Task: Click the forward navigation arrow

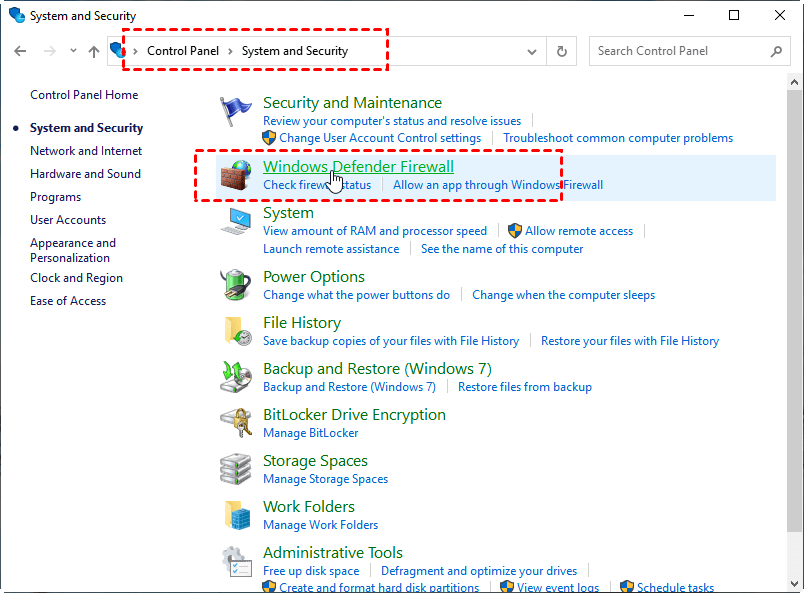Action: (50, 51)
